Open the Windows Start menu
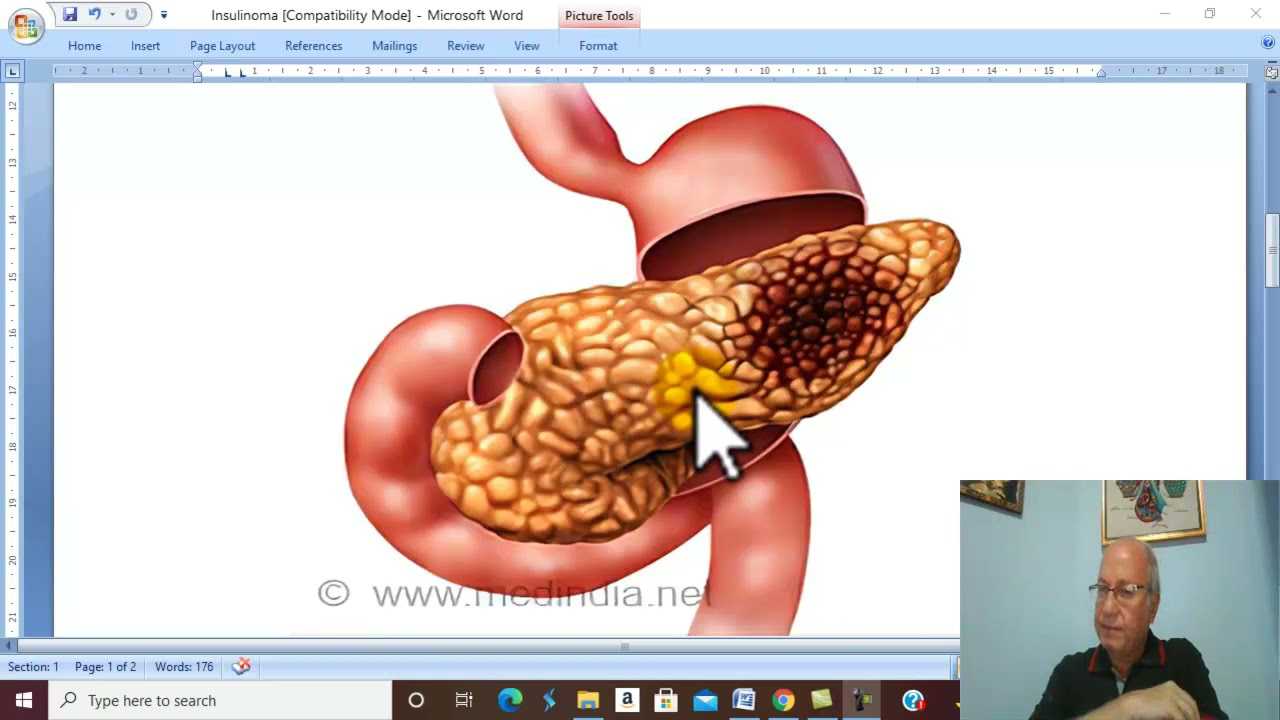 click(24, 700)
